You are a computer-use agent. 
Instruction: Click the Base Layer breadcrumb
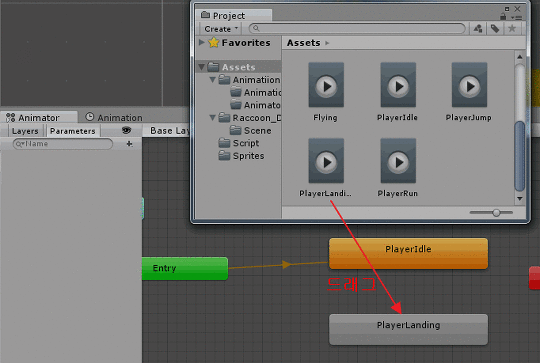(x=169, y=131)
